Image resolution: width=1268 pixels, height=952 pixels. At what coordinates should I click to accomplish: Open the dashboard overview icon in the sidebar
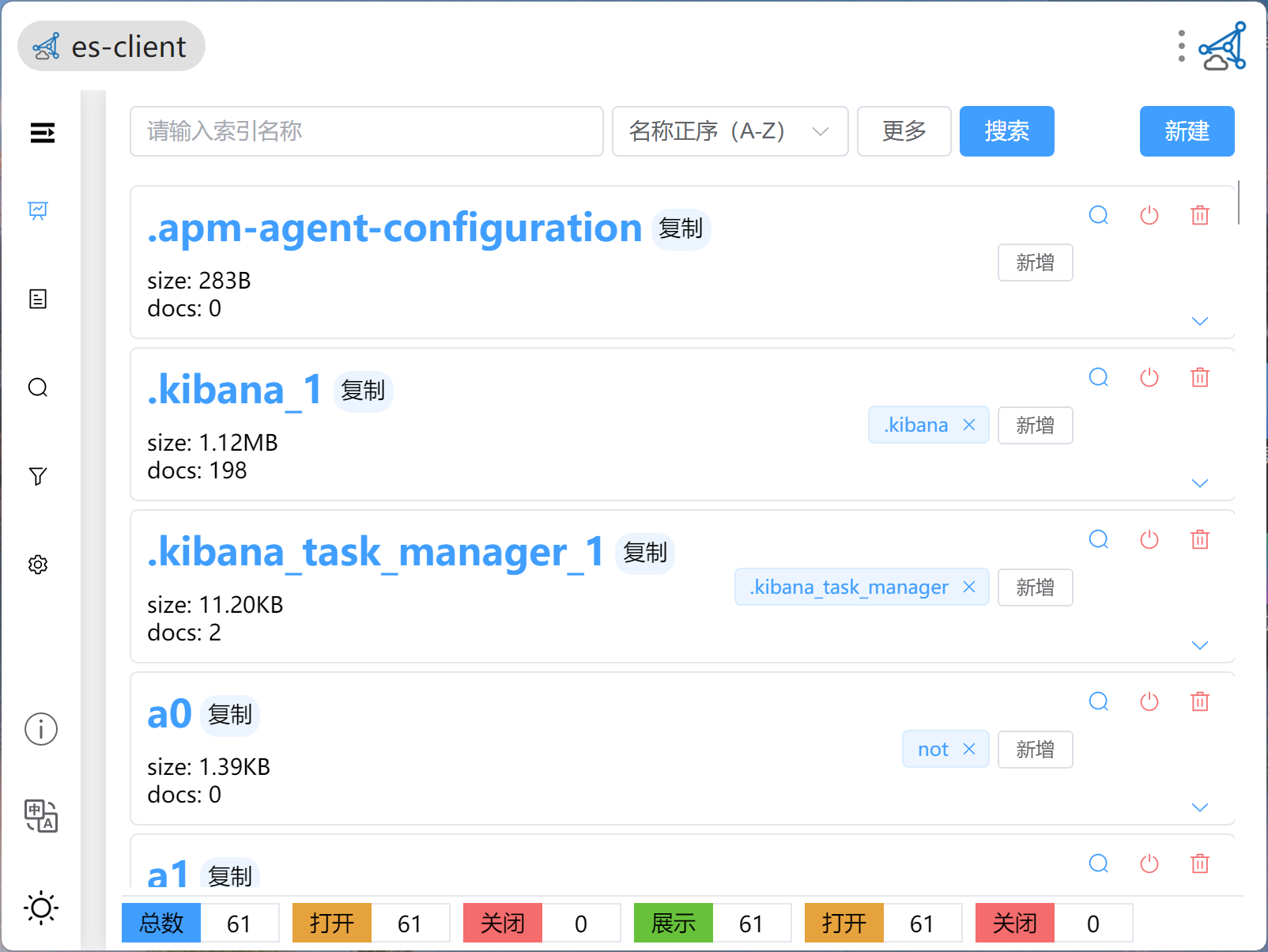(38, 210)
